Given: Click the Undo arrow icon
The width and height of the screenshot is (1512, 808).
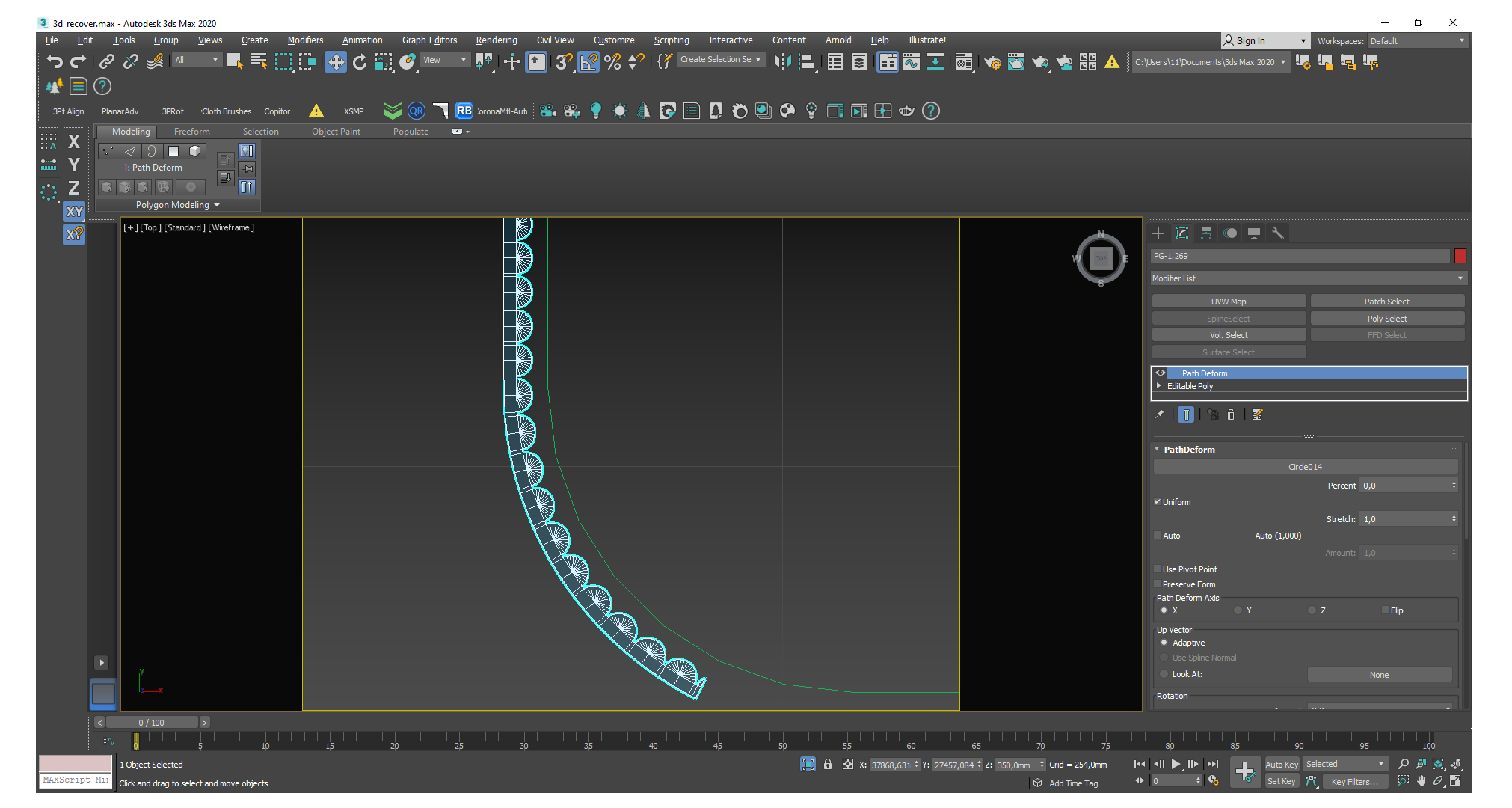Looking at the screenshot, I should pyautogui.click(x=54, y=62).
